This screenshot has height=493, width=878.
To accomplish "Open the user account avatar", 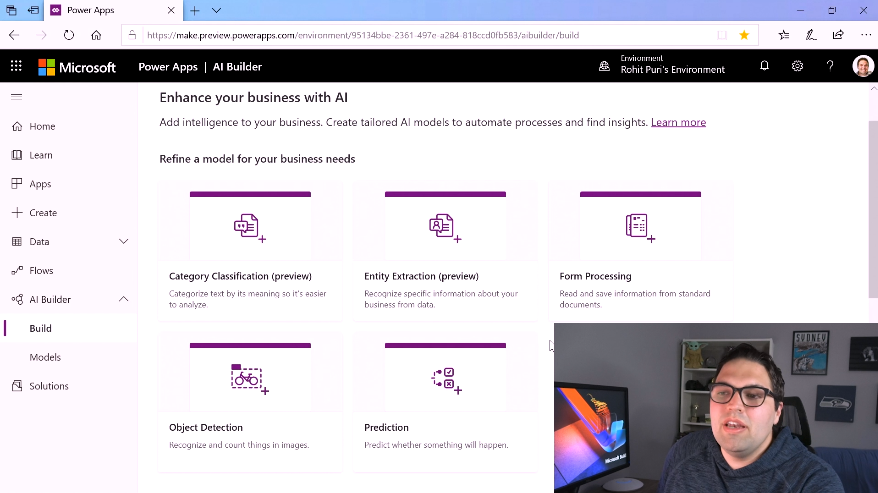I will [863, 66].
